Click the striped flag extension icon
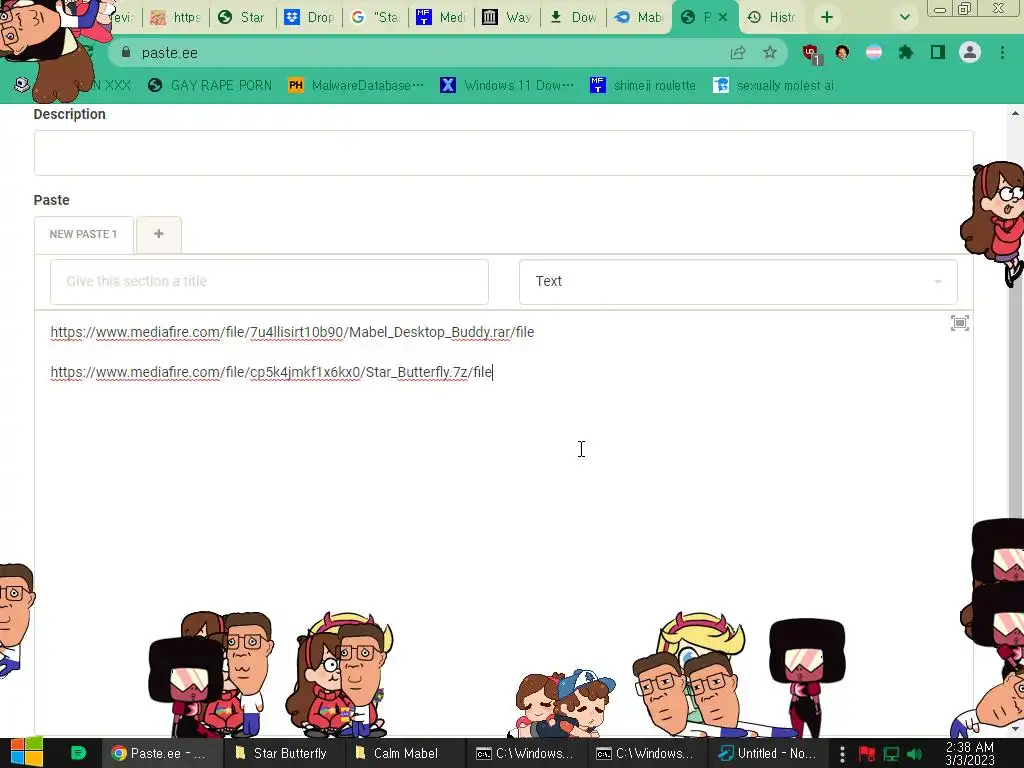Image resolution: width=1024 pixels, height=768 pixels. pos(874,53)
